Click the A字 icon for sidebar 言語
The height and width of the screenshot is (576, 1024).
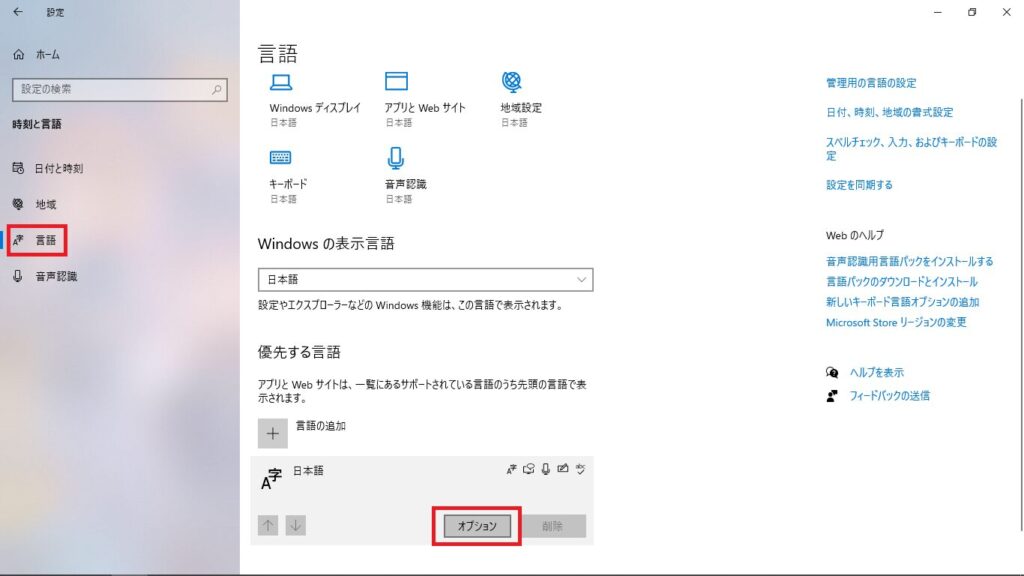pos(18,240)
